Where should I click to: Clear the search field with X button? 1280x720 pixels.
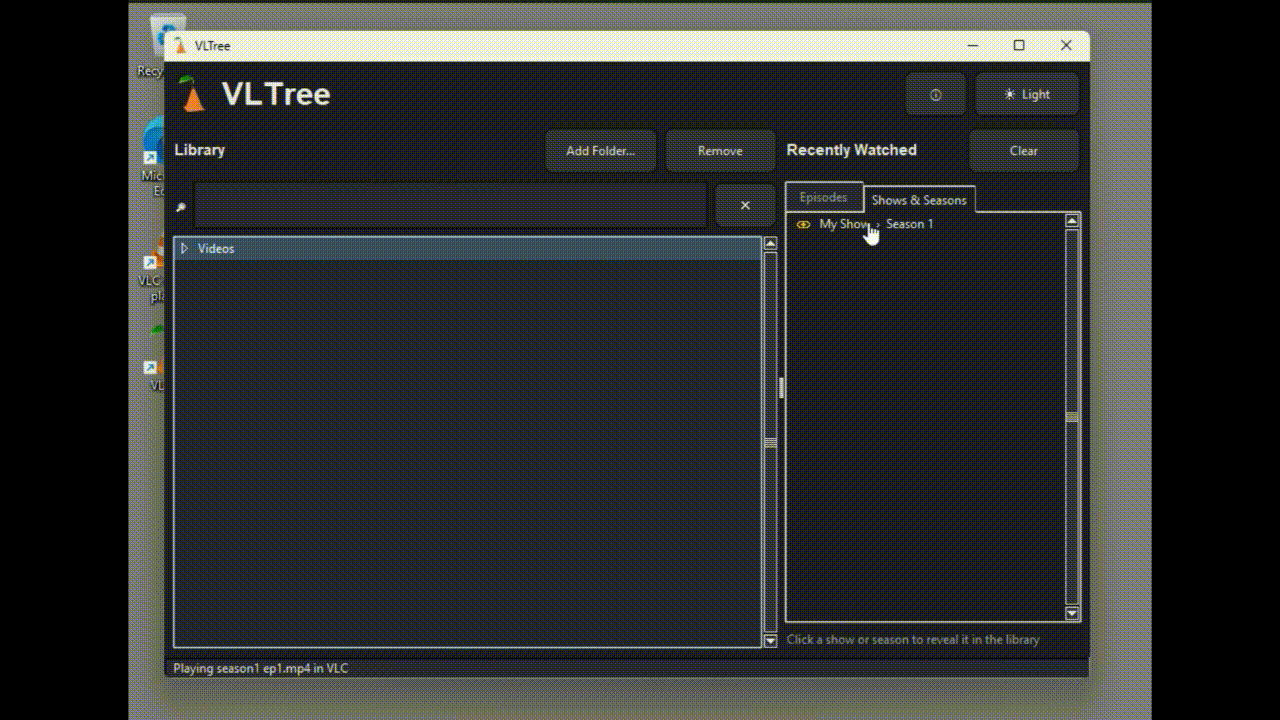(745, 205)
